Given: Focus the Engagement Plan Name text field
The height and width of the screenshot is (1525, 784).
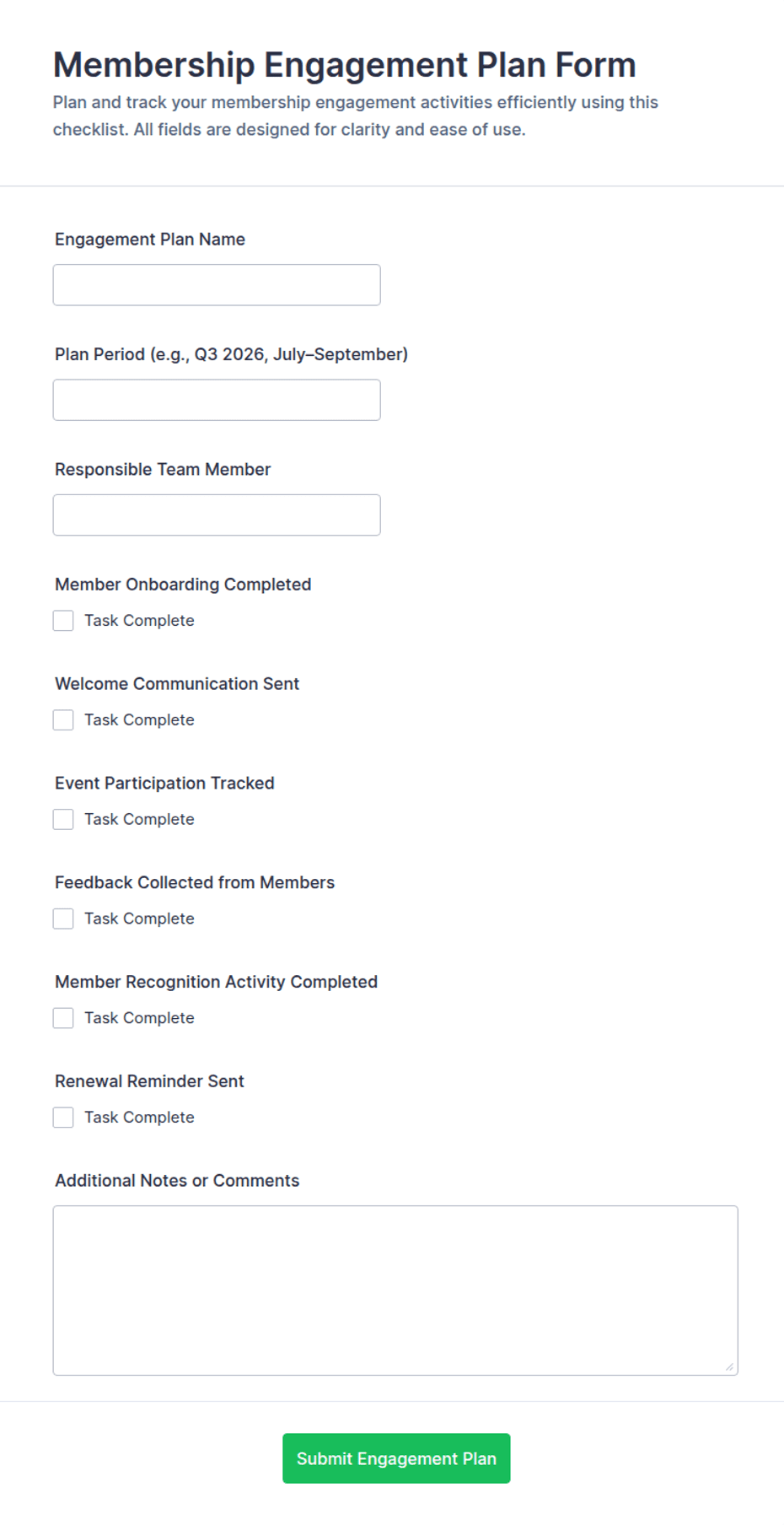Looking at the screenshot, I should [217, 285].
